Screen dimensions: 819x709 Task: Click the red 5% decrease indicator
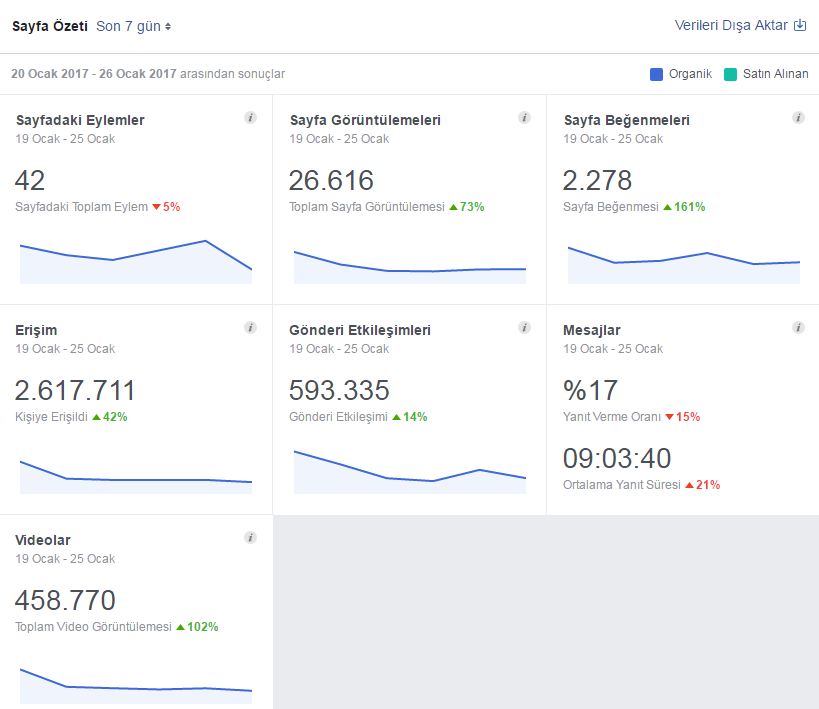coord(166,207)
